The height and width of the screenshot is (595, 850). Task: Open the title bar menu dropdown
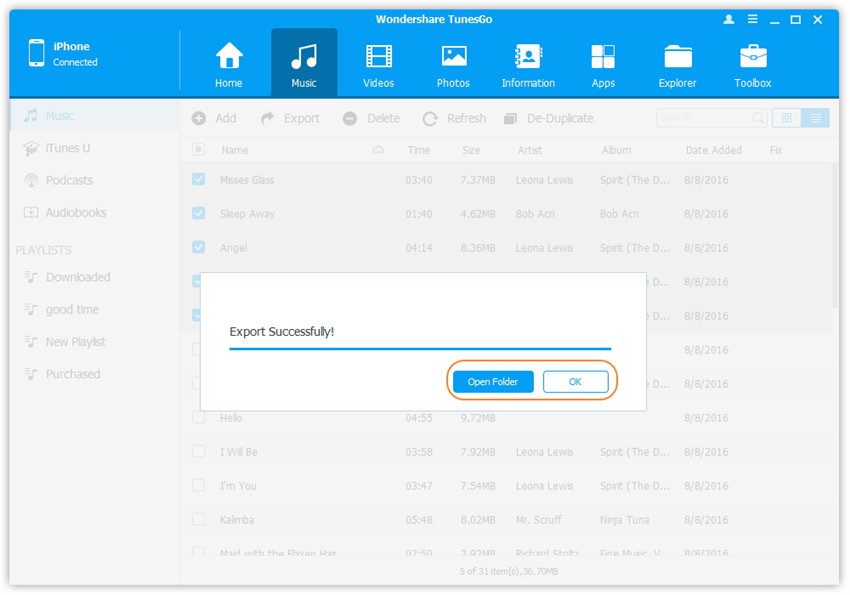(751, 20)
